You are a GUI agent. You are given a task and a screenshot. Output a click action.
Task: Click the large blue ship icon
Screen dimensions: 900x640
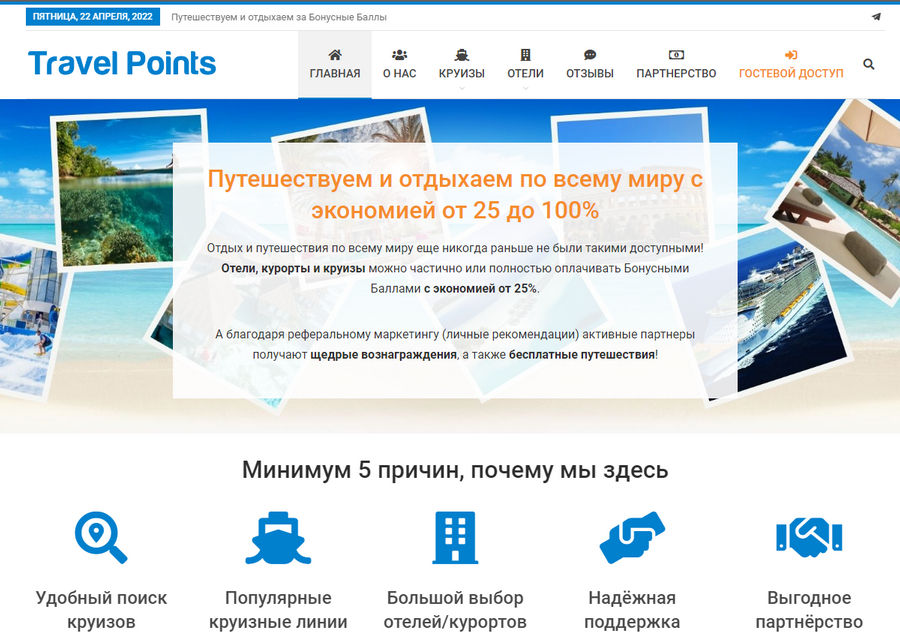[x=278, y=538]
